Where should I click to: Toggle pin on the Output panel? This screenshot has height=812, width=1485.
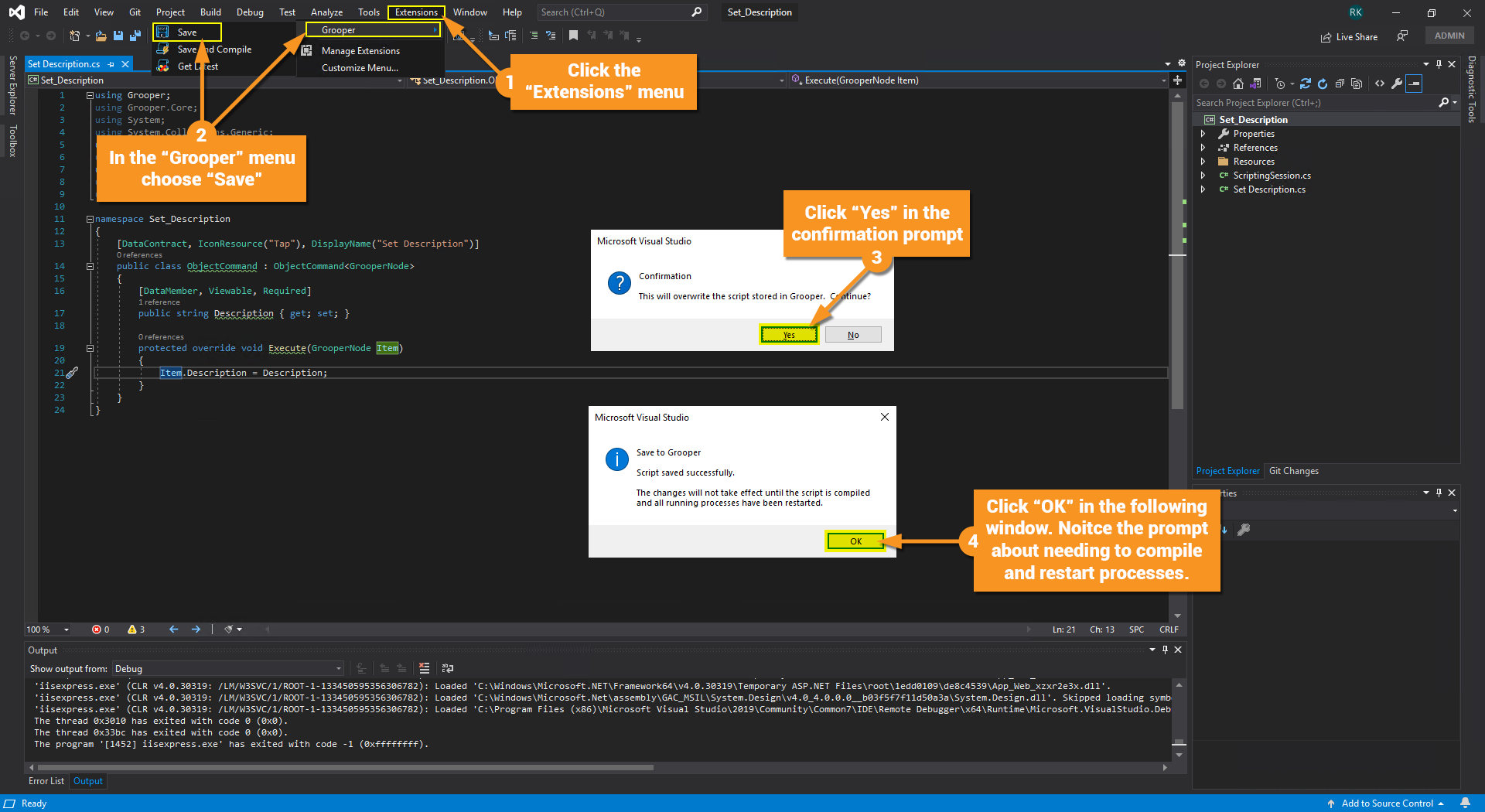1165,650
